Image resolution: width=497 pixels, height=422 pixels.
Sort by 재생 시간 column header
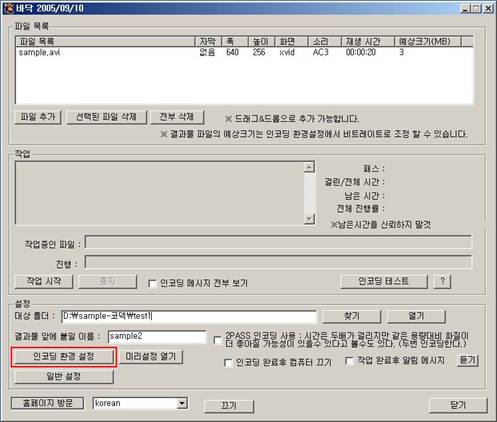pos(368,41)
